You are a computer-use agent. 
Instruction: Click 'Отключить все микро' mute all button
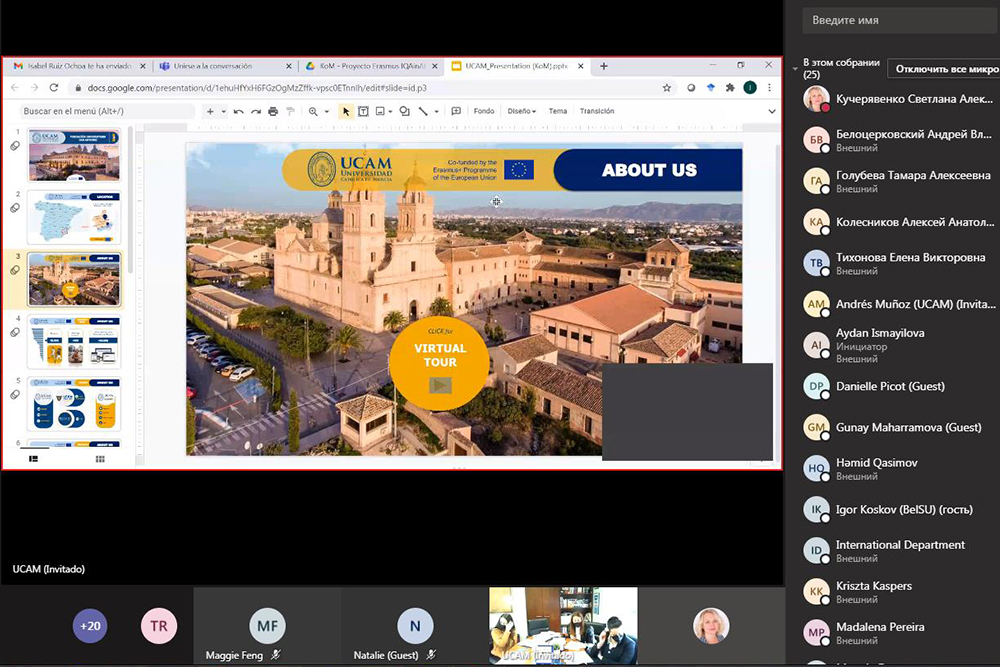(x=945, y=69)
